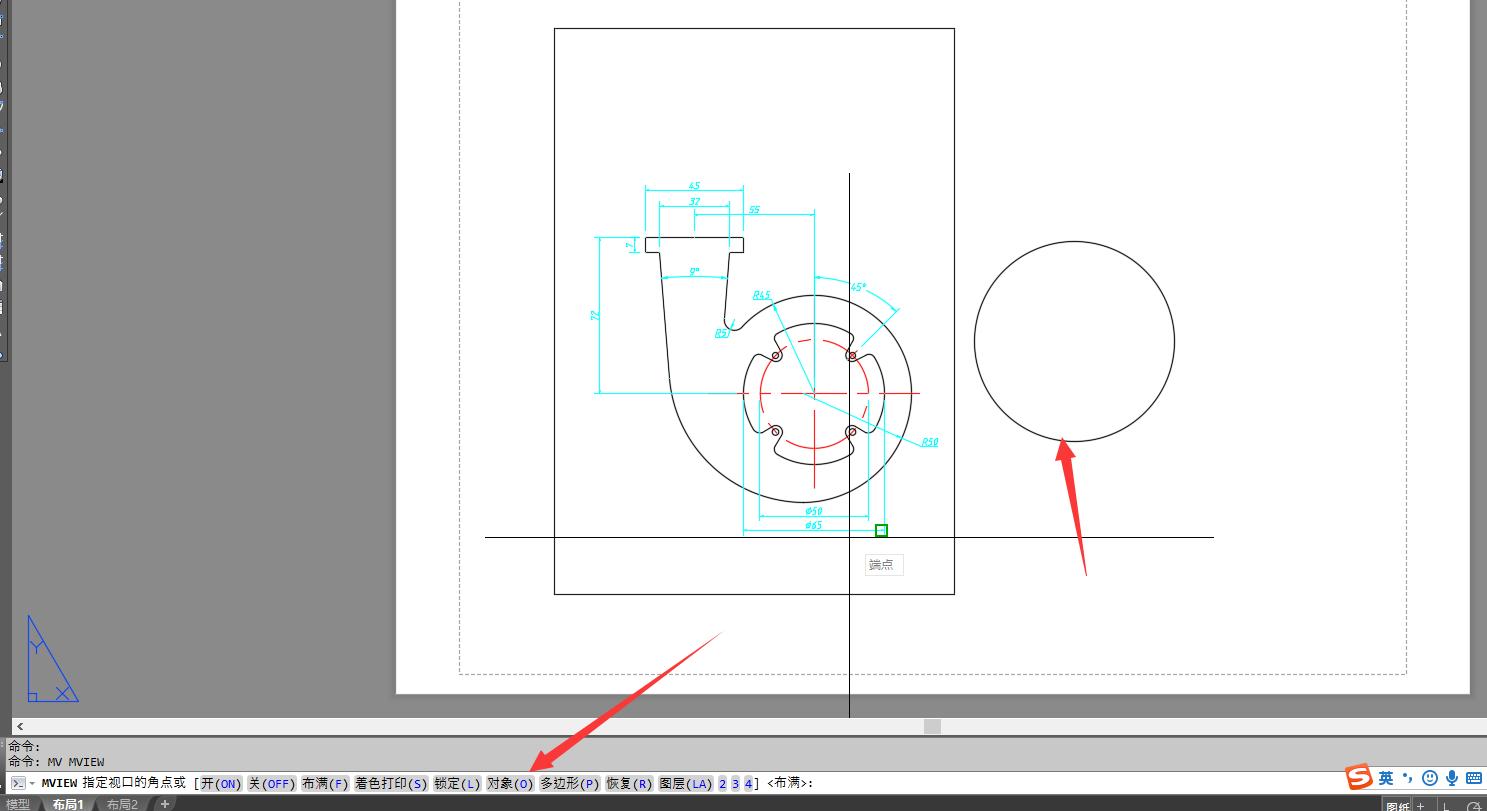Click the horizontal scrollbar left arrow
This screenshot has height=811, width=1487.
pyautogui.click(x=19, y=727)
